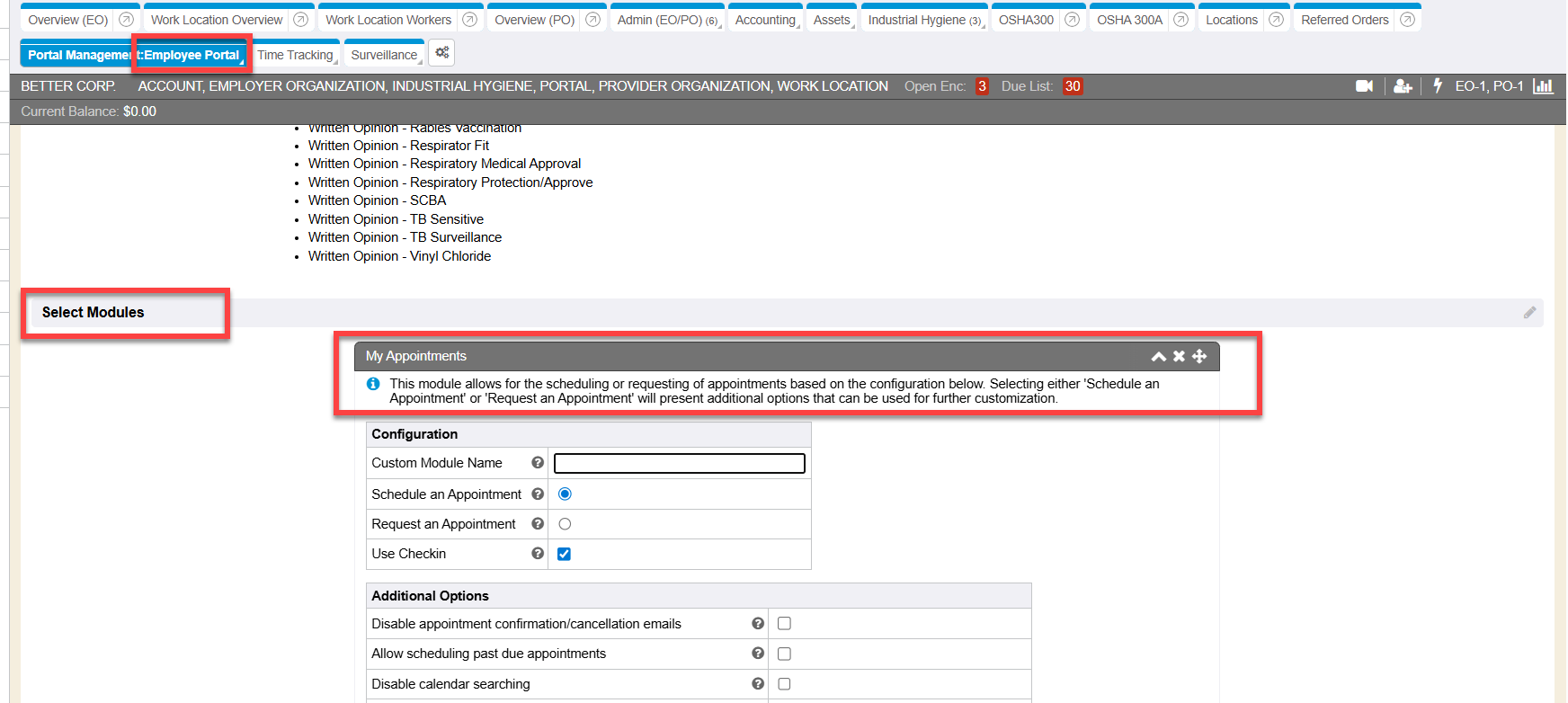
Task: Open the bar chart icon in header
Action: pyautogui.click(x=1544, y=86)
